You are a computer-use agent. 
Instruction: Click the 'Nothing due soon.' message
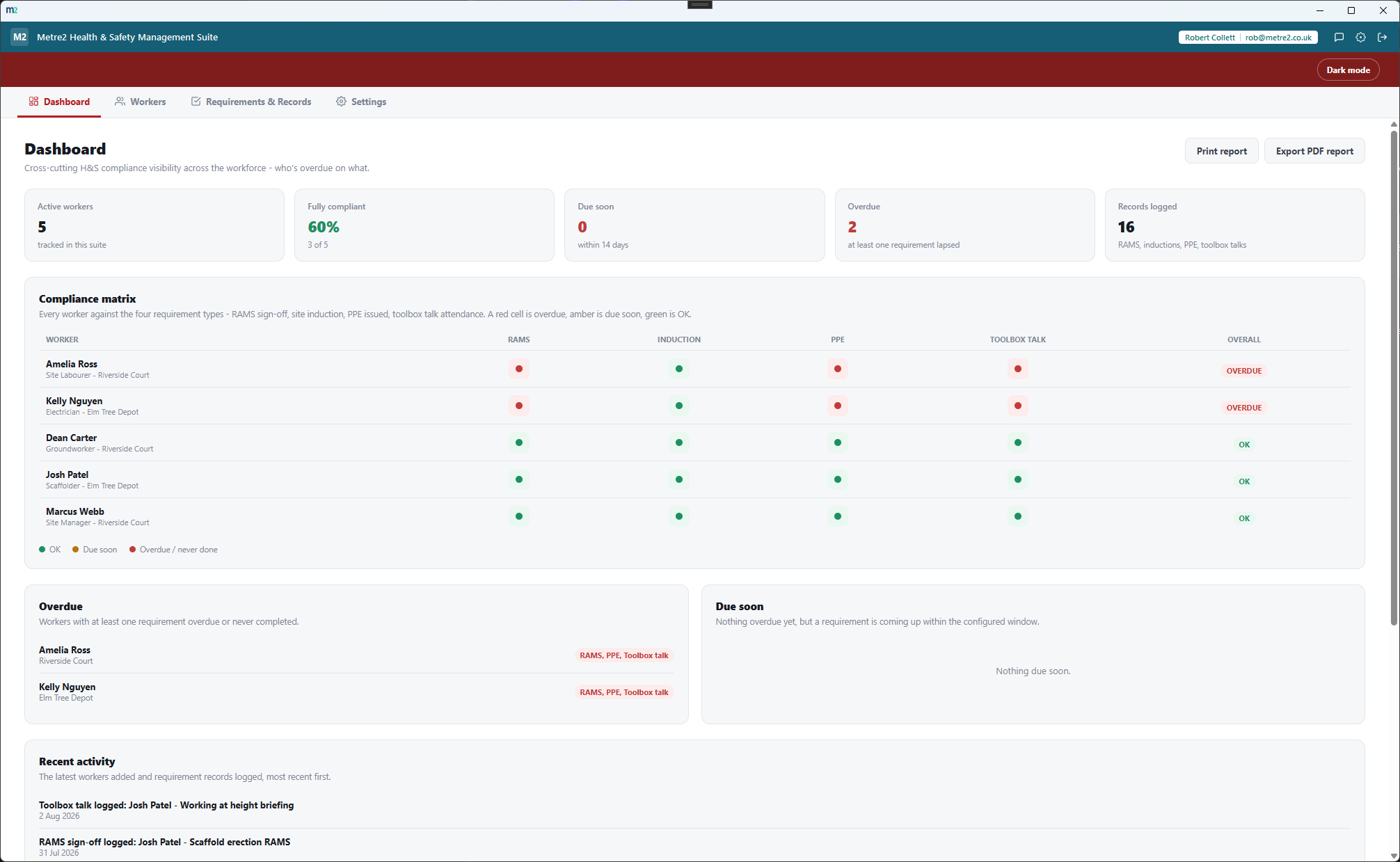pos(1033,671)
